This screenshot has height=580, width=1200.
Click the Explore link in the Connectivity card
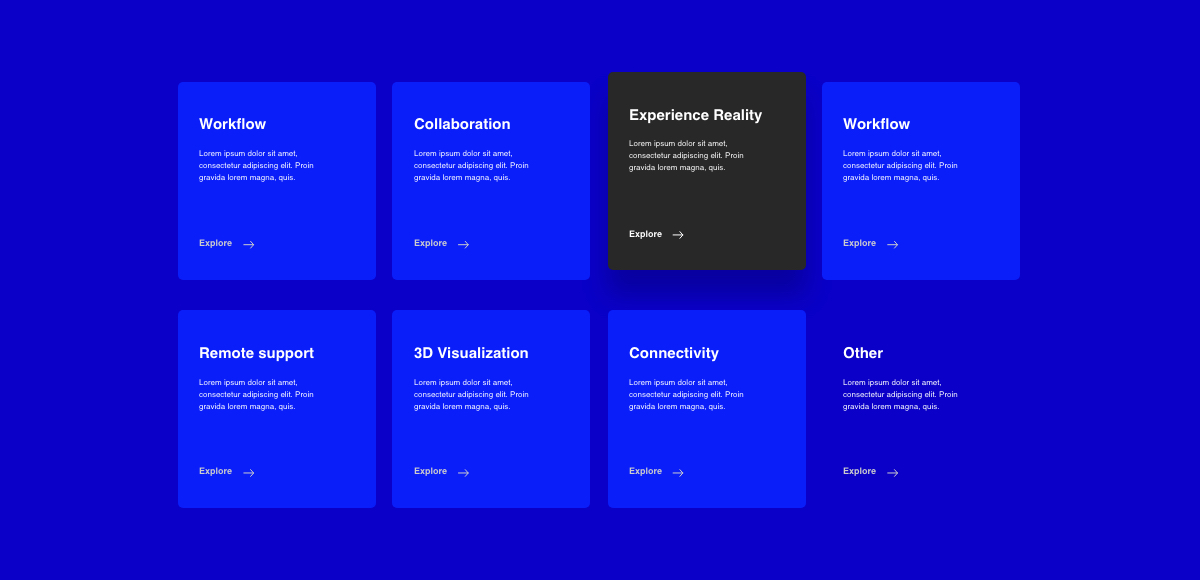point(645,471)
